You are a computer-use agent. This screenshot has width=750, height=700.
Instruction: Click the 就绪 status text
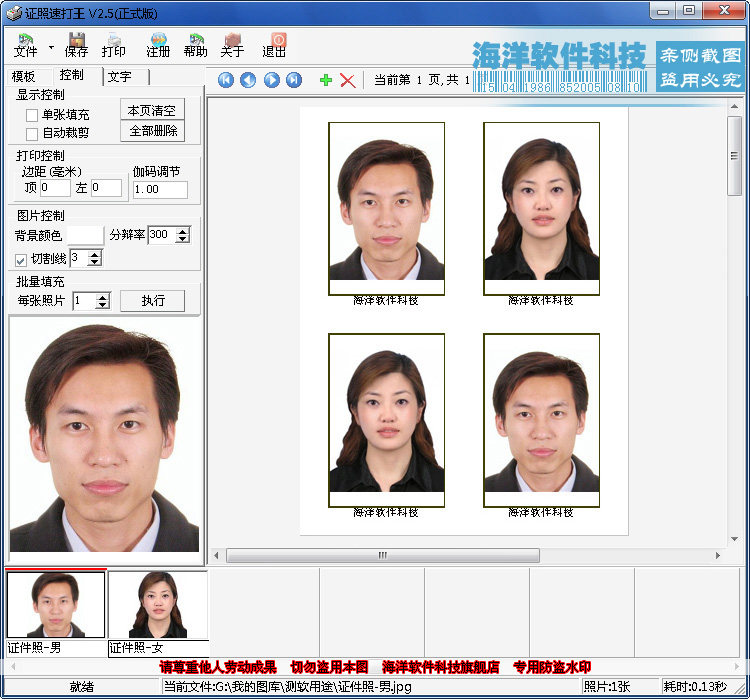point(82,687)
